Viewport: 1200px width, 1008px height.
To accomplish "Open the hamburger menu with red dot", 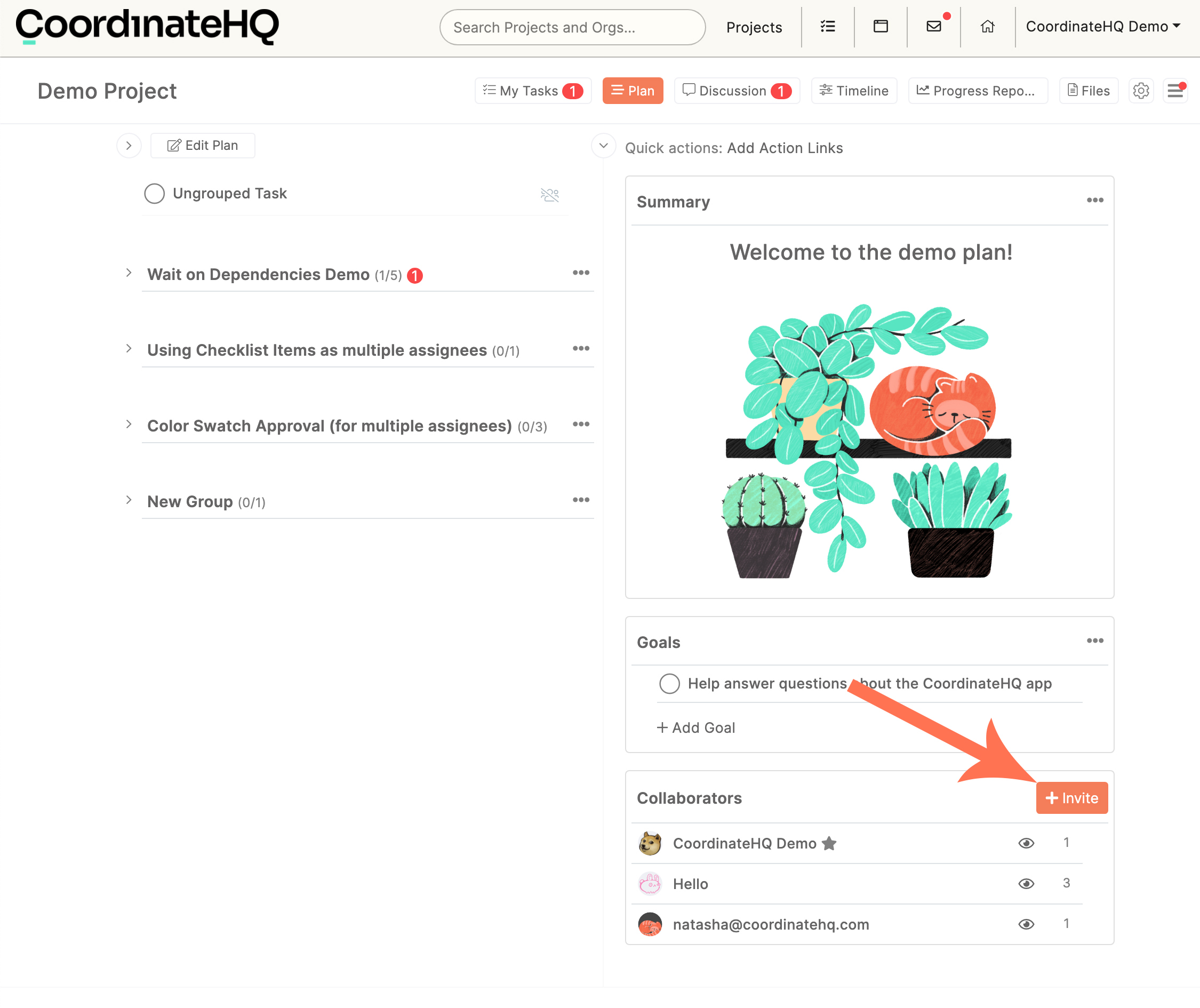I will point(1175,90).
